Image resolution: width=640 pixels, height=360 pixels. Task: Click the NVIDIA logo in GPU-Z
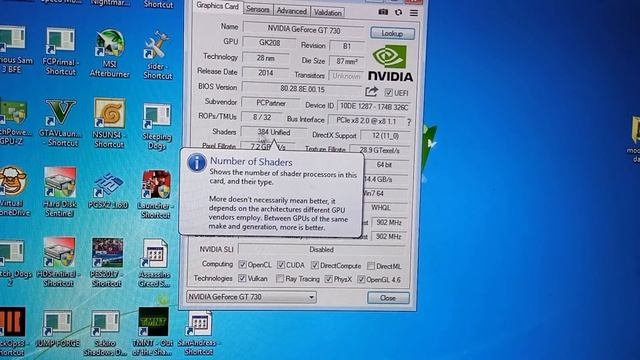[x=390, y=63]
